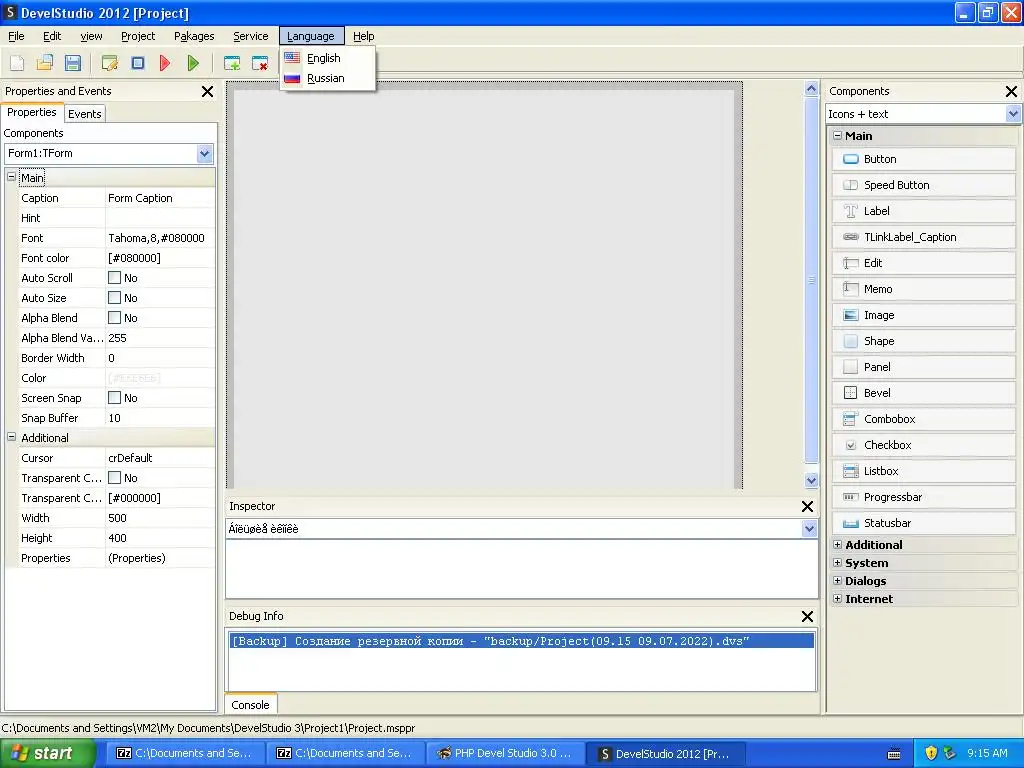Collapse the Main components category

point(837,135)
